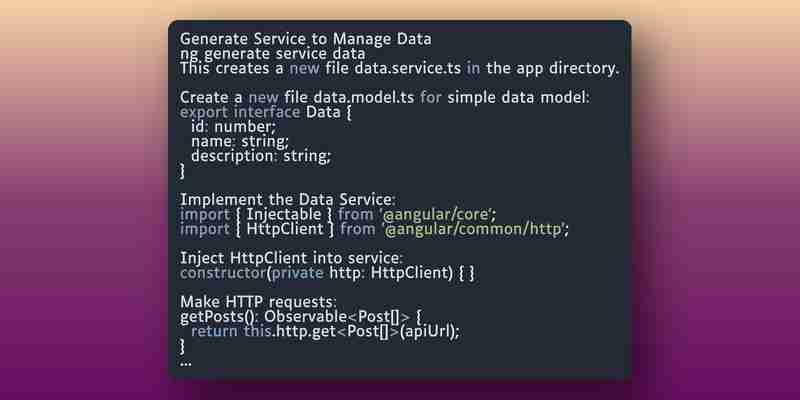Click the trailing ellipsis at the bottom
The height and width of the screenshot is (400, 800).
coord(186,363)
